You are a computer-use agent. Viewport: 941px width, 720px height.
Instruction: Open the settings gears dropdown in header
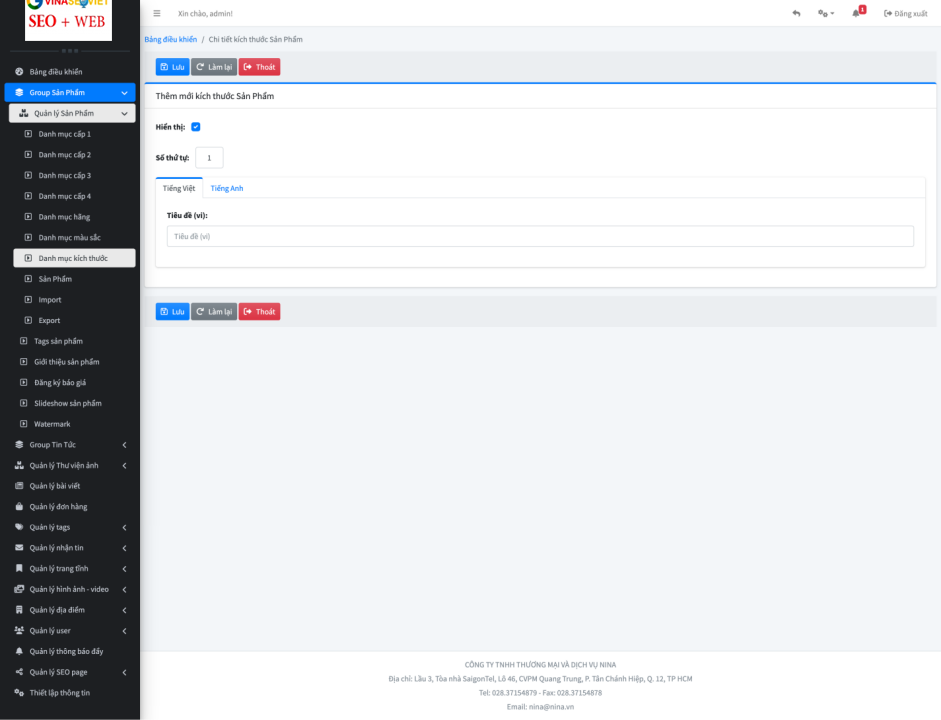tap(826, 13)
